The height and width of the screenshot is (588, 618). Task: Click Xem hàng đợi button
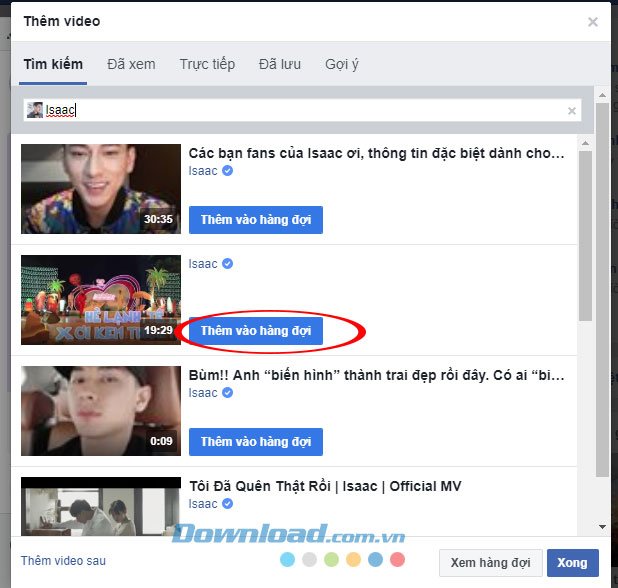pos(491,563)
